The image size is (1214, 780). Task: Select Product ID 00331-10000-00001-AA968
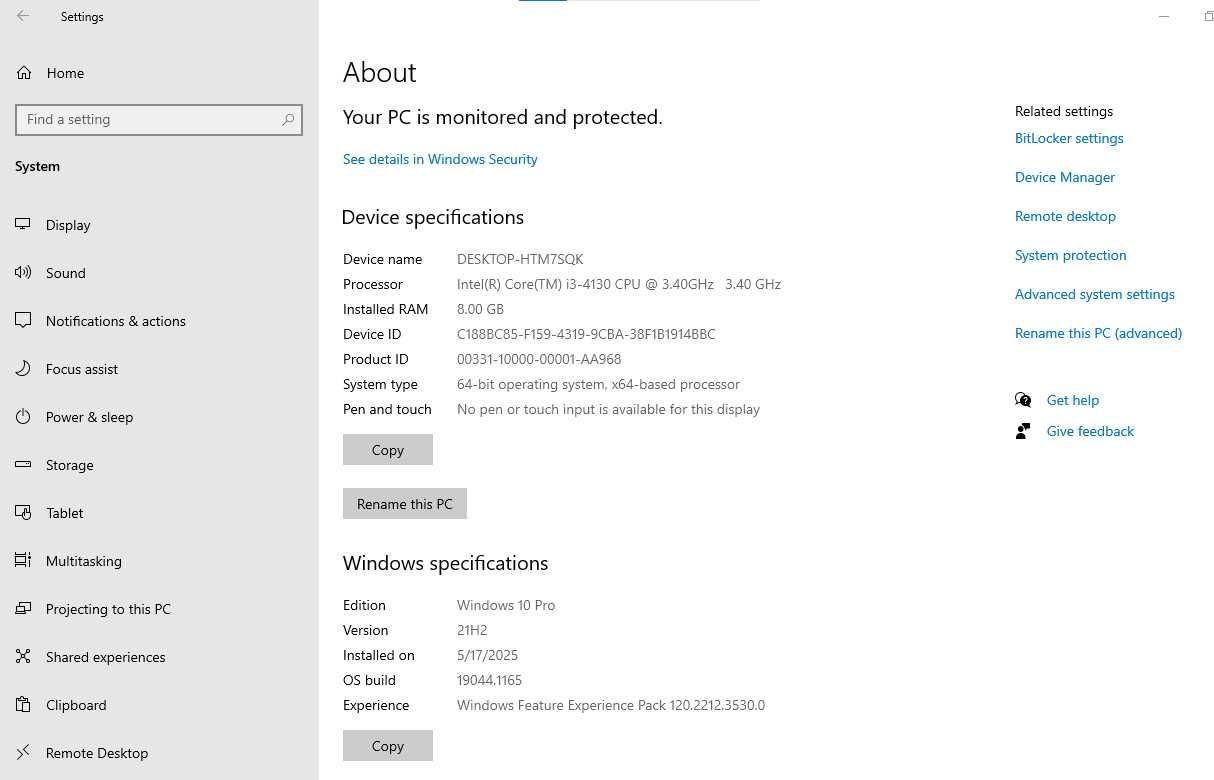(539, 359)
